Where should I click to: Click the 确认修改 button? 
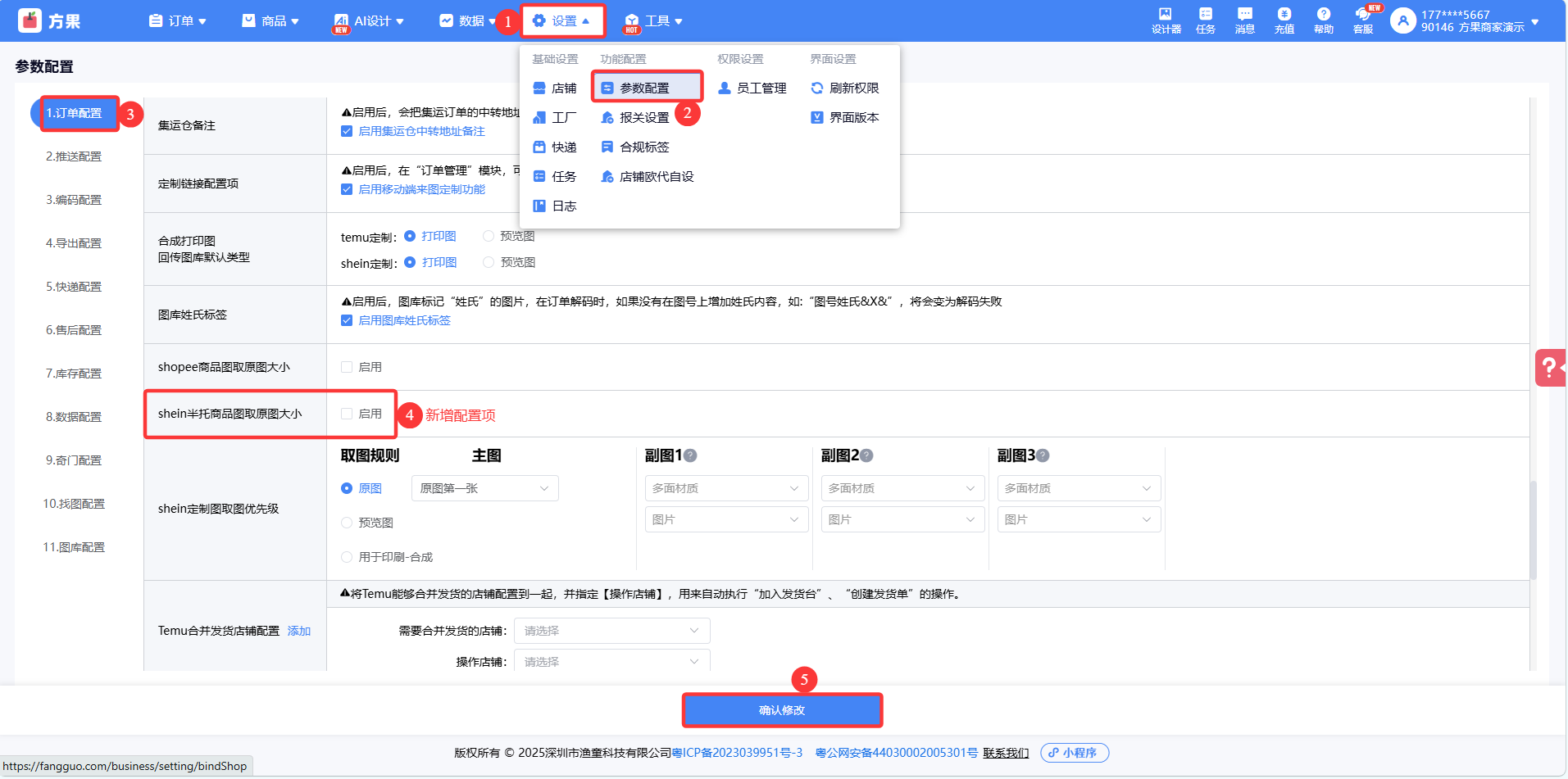tap(782, 710)
